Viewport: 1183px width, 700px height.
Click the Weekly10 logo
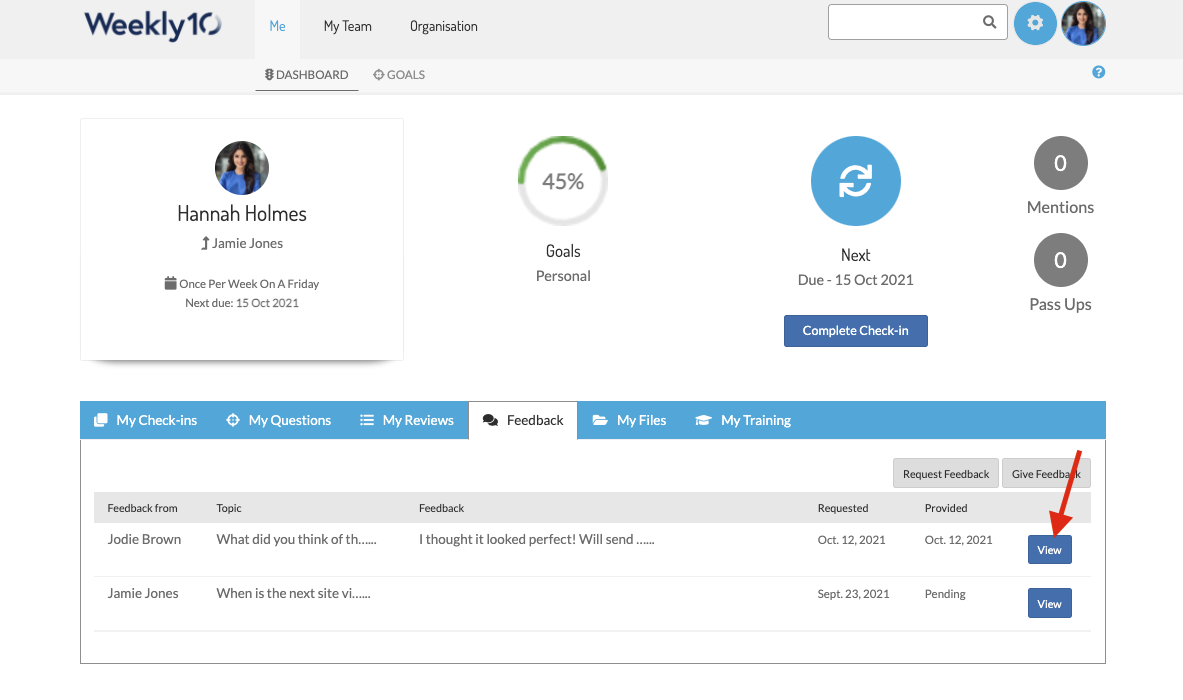click(153, 25)
